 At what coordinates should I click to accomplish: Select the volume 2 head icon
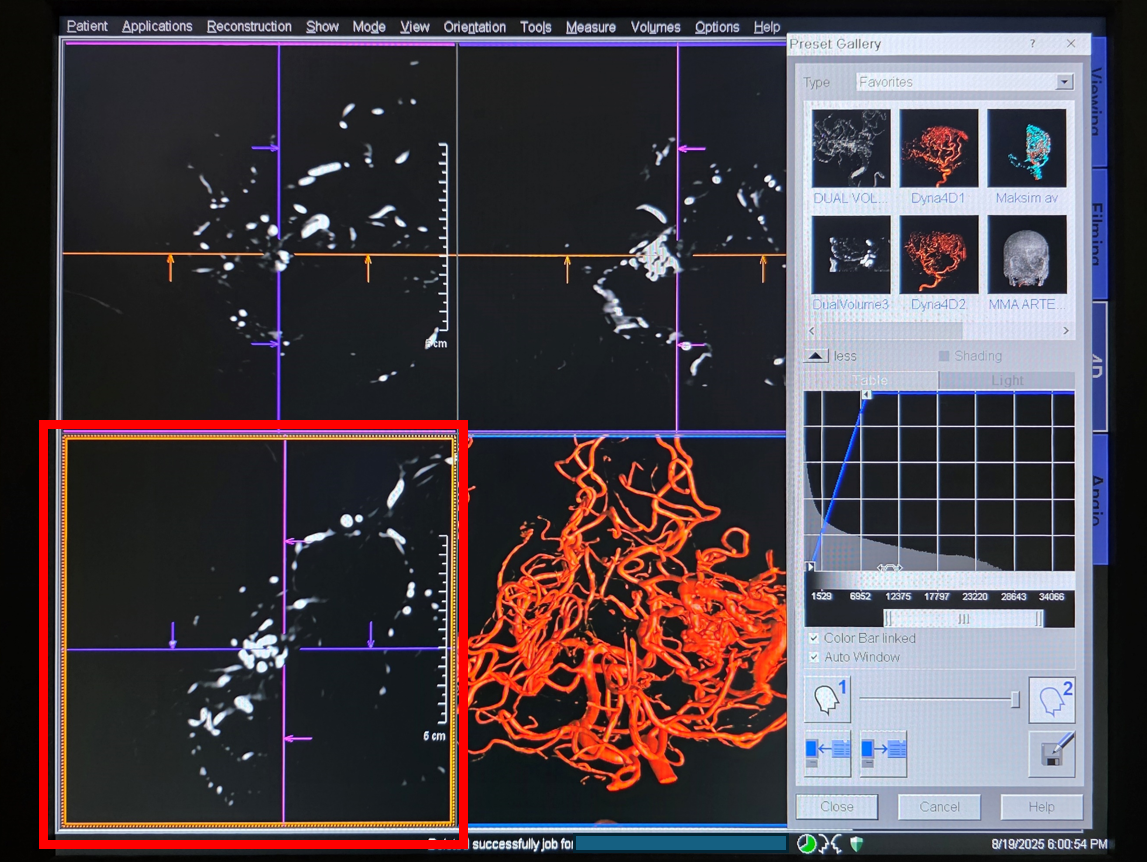1051,700
